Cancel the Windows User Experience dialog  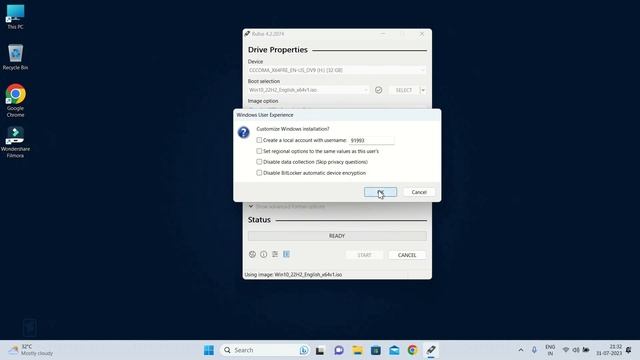(x=419, y=192)
